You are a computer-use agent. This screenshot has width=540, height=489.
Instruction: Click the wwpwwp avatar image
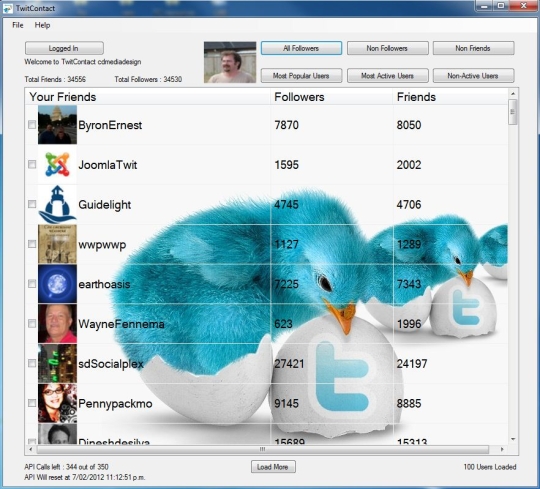[57, 244]
